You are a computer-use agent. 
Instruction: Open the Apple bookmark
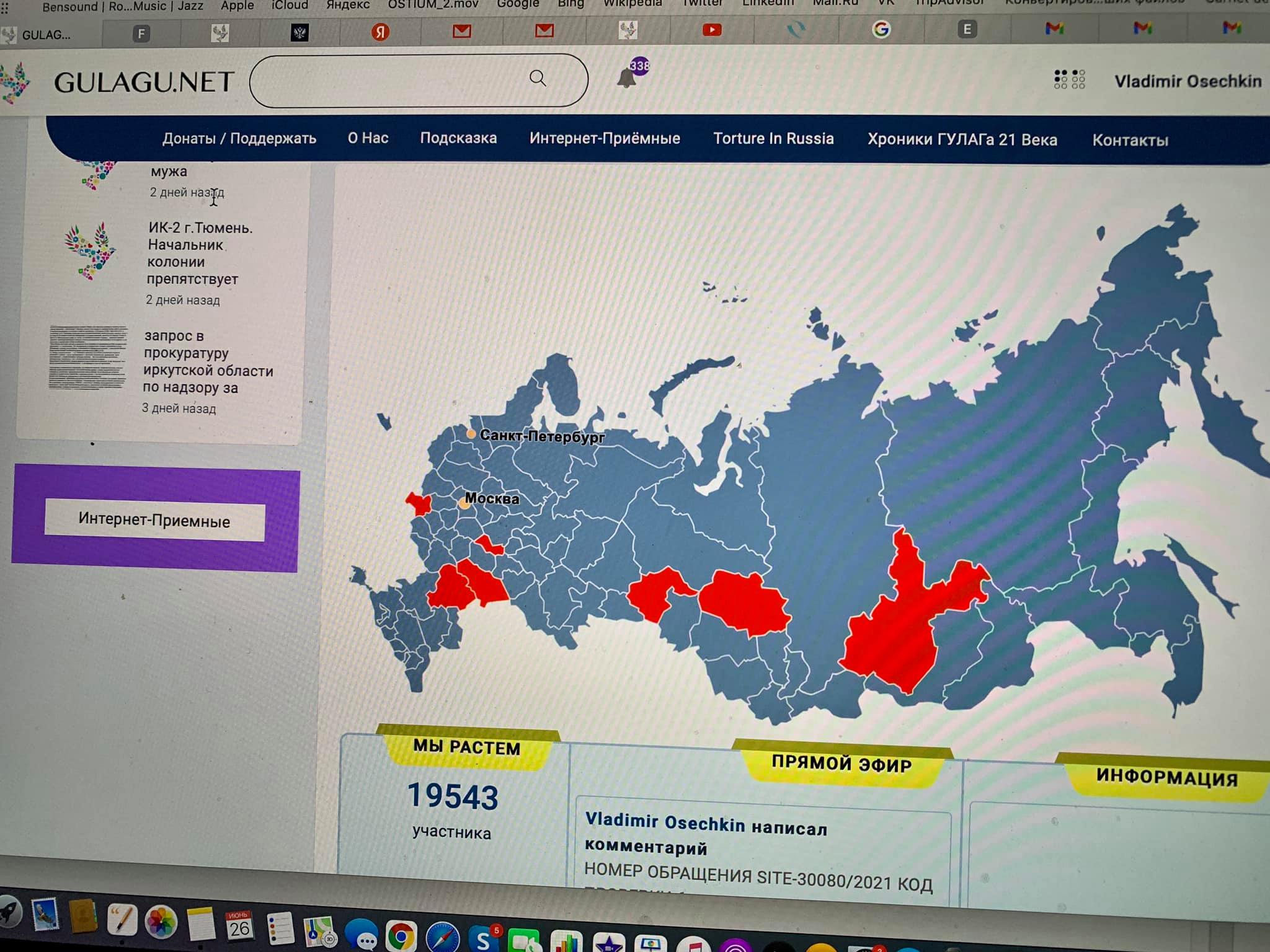238,6
